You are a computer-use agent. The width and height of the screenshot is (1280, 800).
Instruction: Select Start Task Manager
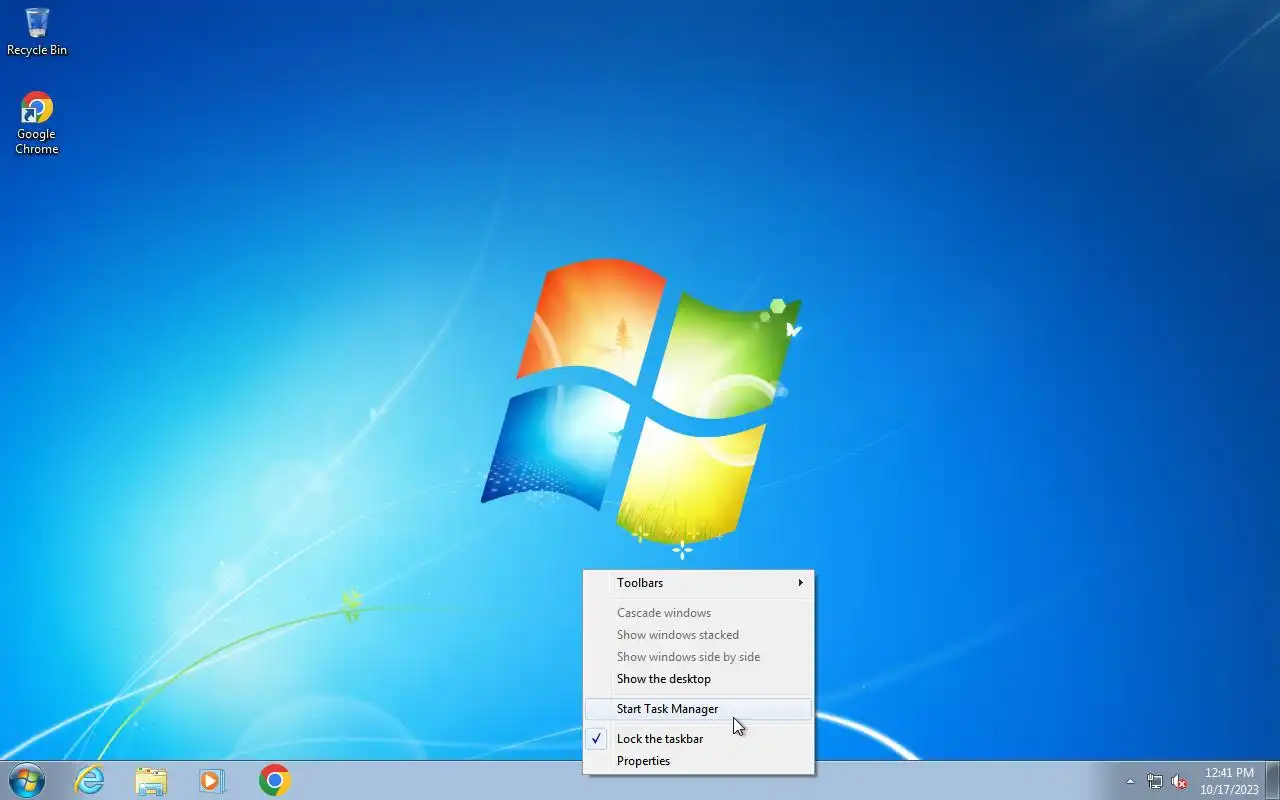[x=699, y=709]
